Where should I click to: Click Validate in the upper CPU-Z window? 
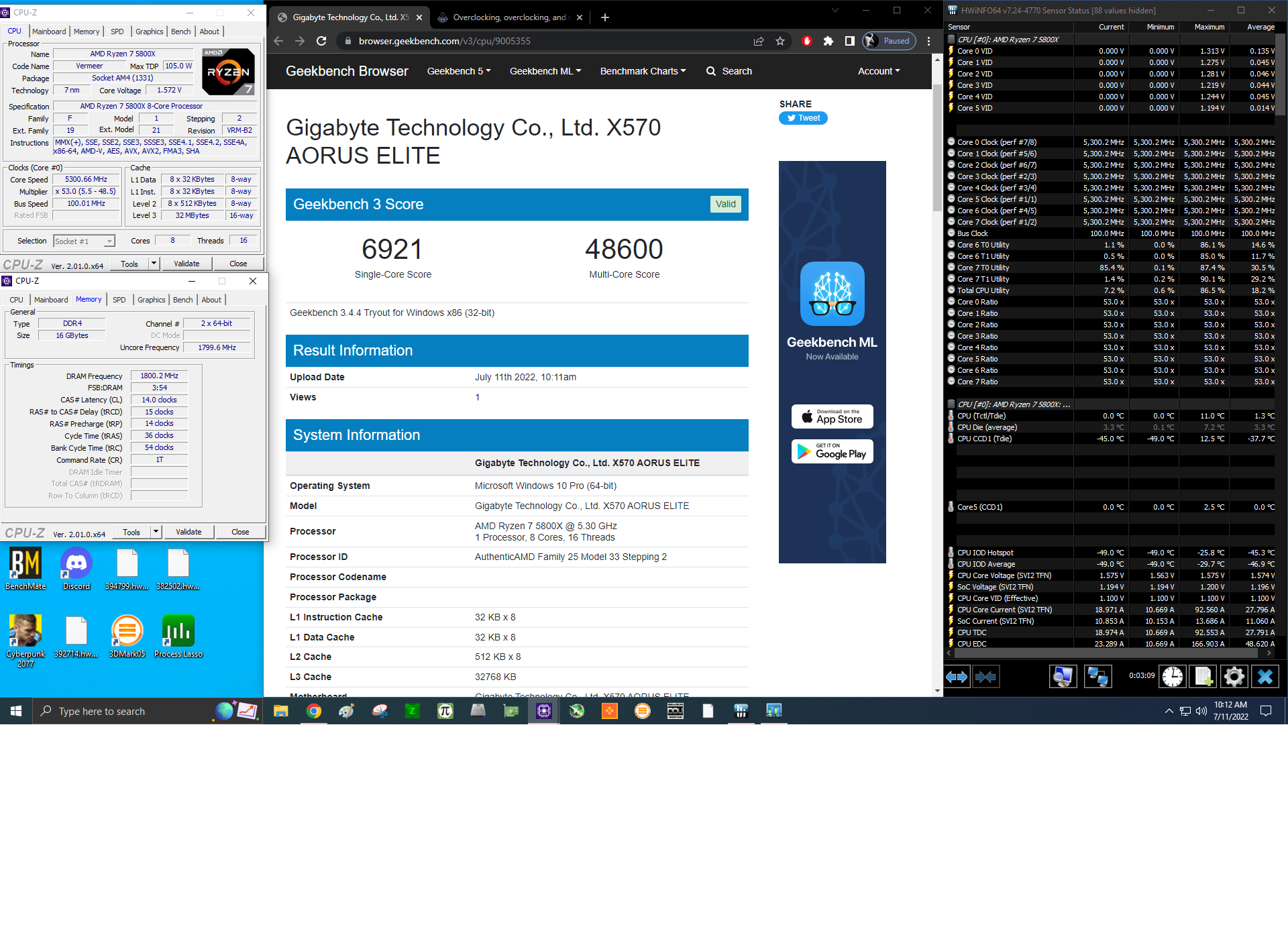[x=186, y=264]
